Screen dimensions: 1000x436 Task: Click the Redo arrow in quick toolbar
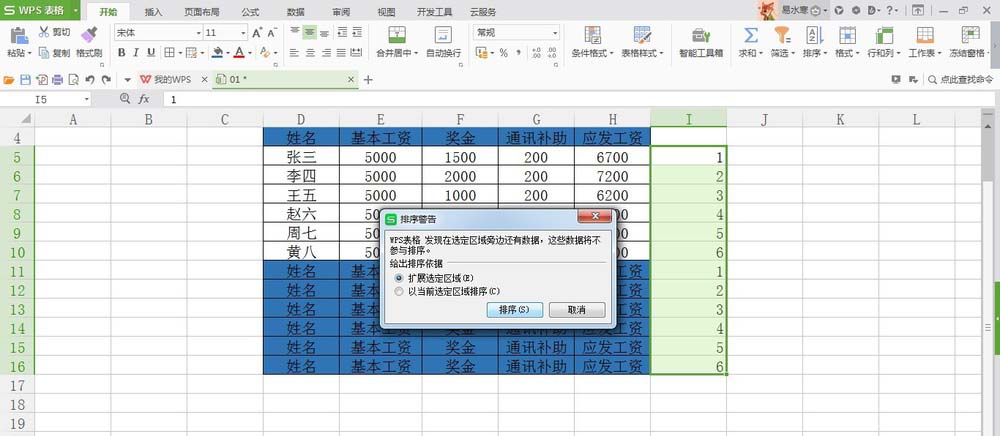106,80
